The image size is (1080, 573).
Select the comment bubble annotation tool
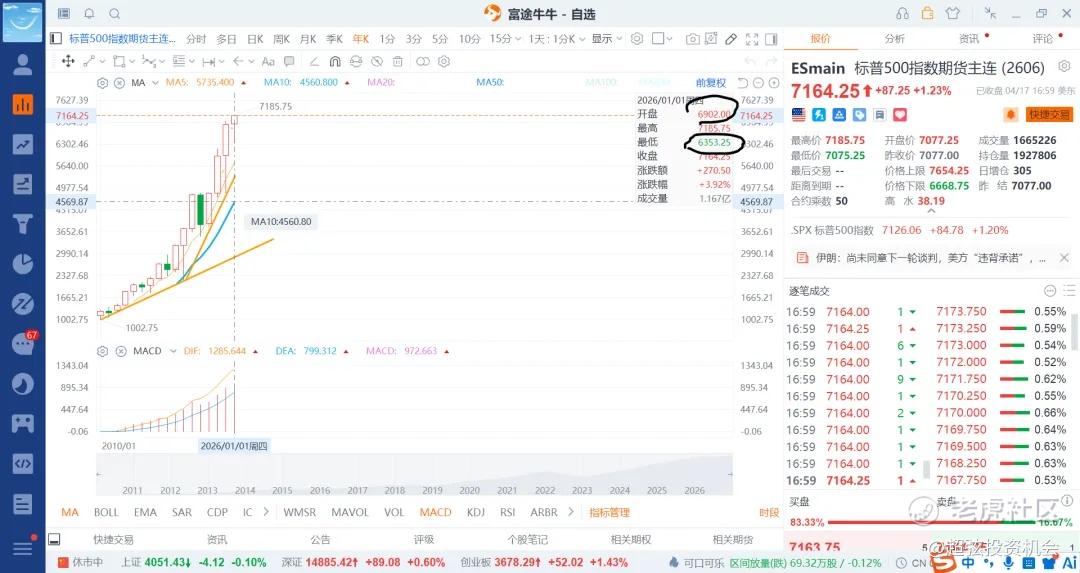pos(289,61)
